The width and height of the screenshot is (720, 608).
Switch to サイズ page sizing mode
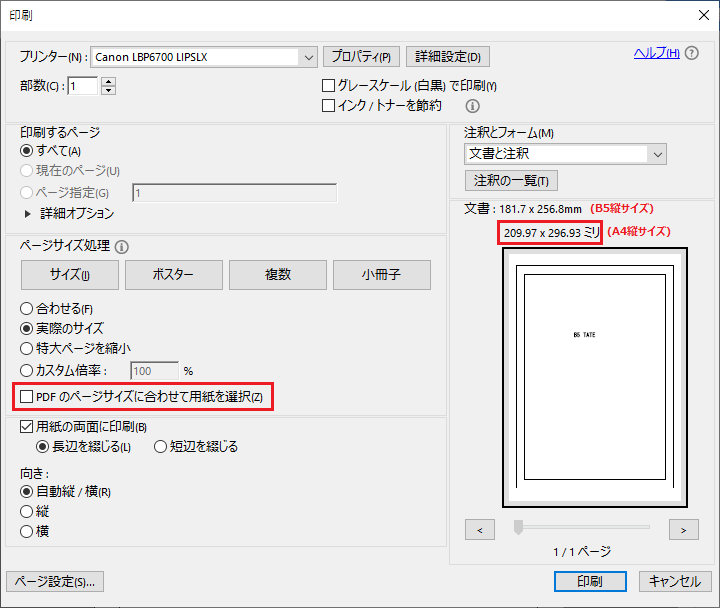70,275
